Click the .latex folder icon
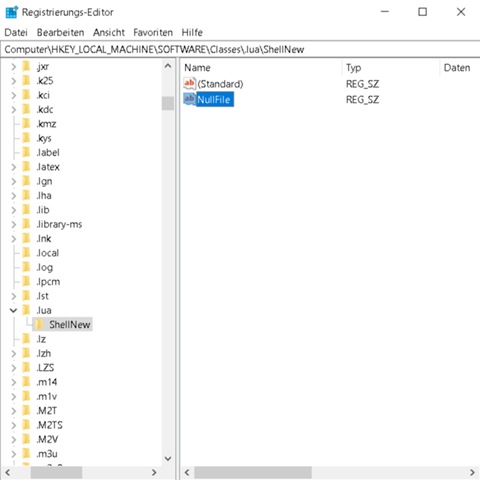480x480 pixels. coord(26,167)
